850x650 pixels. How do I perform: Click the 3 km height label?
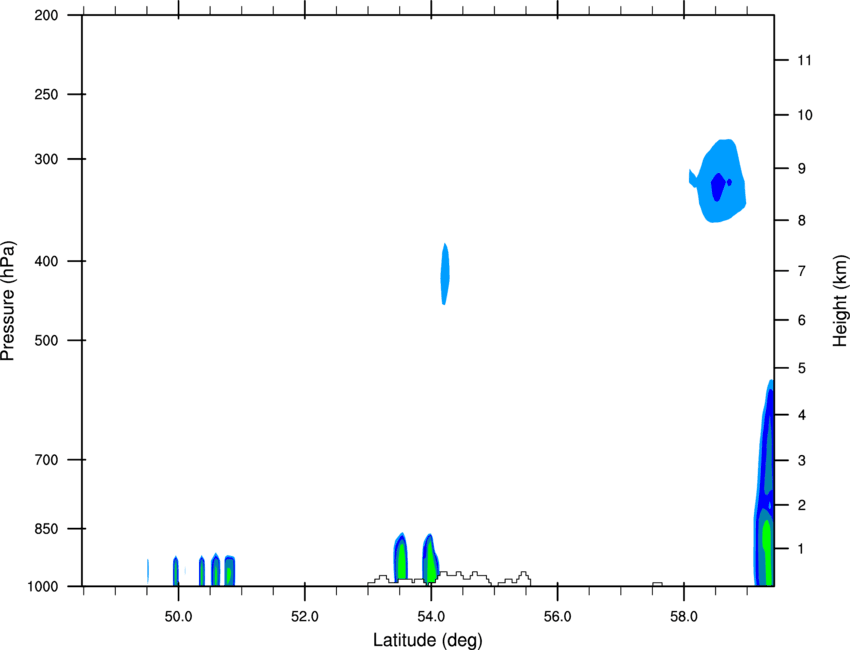[x=802, y=461]
